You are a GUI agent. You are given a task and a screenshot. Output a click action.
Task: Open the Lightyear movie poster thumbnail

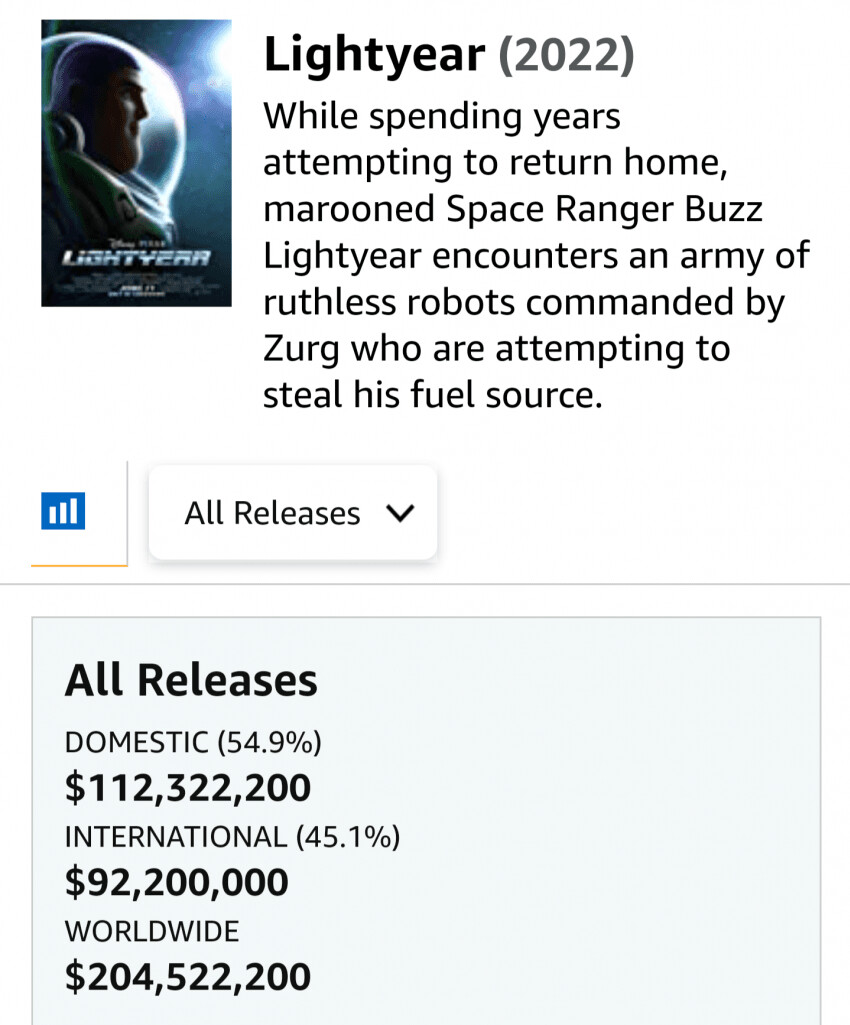coord(136,162)
